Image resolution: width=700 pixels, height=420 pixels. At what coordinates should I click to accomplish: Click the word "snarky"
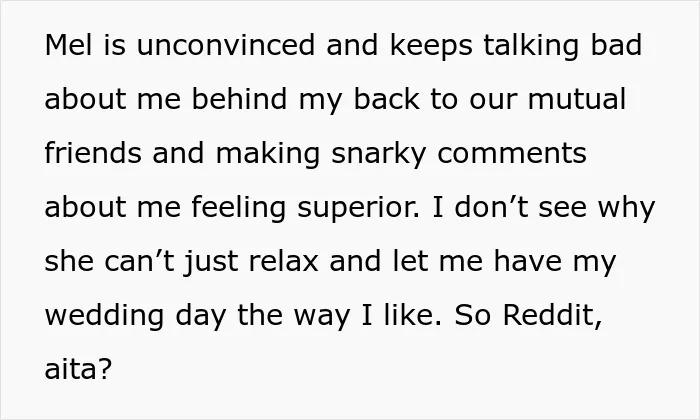pos(379,154)
